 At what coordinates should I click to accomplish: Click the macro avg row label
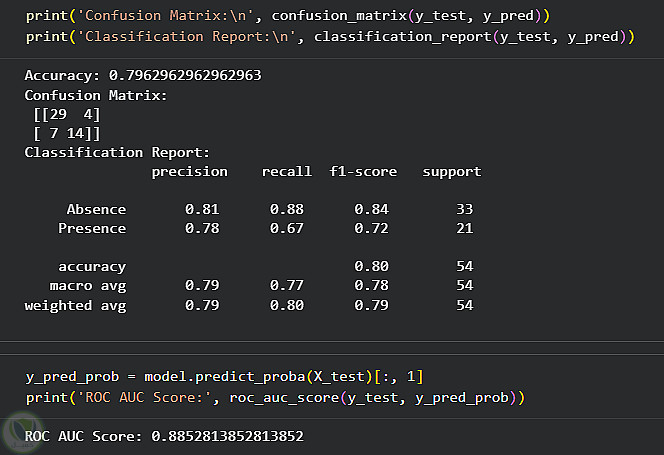tap(92, 286)
